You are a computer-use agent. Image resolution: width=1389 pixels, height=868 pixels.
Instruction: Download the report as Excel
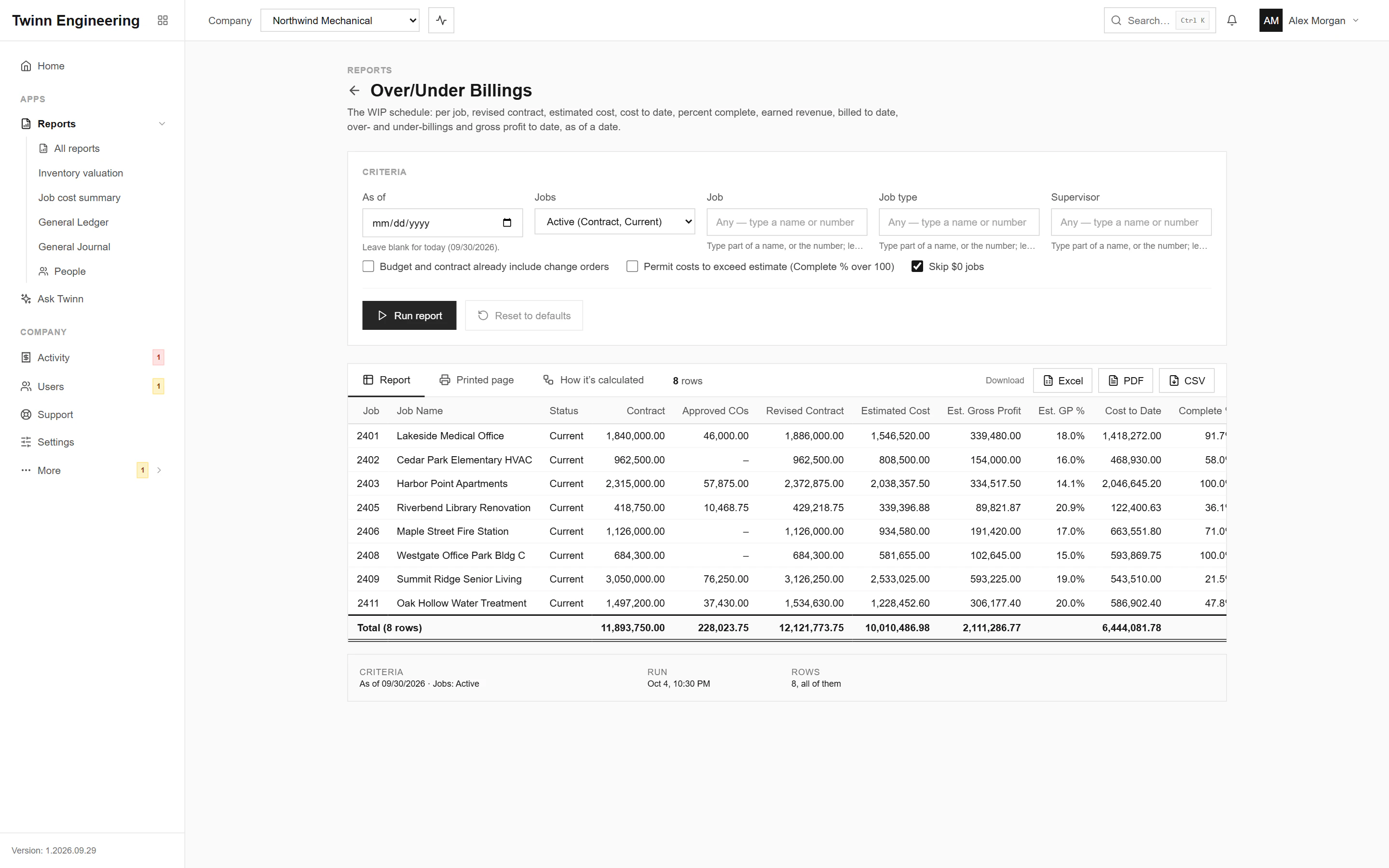pyautogui.click(x=1062, y=380)
